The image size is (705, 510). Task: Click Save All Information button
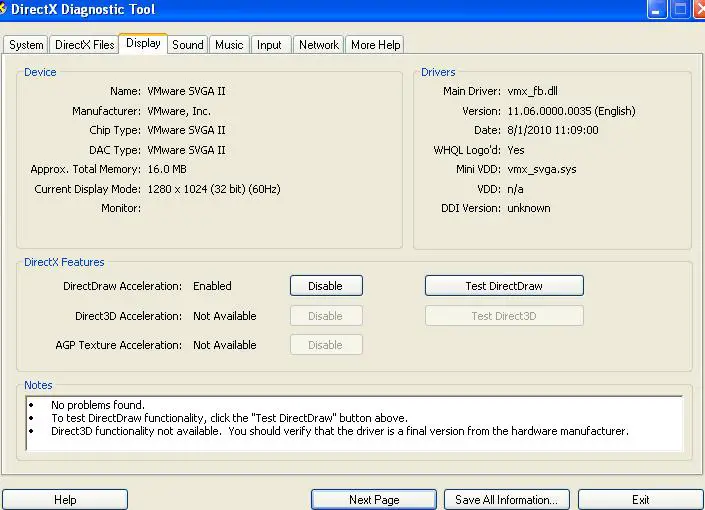(507, 500)
